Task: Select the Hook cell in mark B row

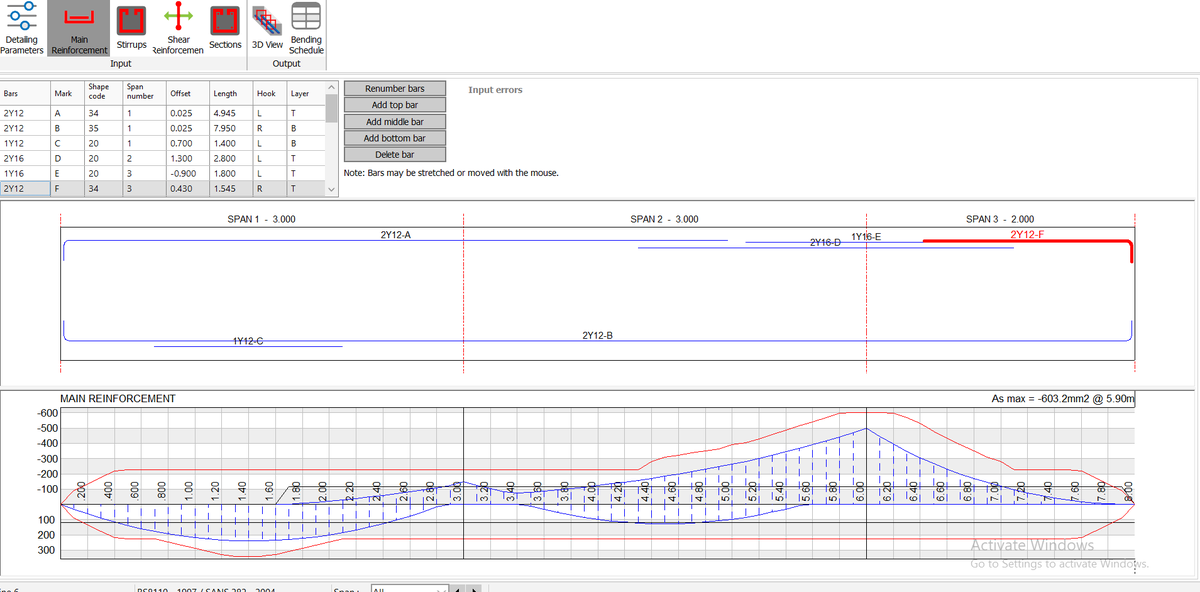Action: click(269, 129)
